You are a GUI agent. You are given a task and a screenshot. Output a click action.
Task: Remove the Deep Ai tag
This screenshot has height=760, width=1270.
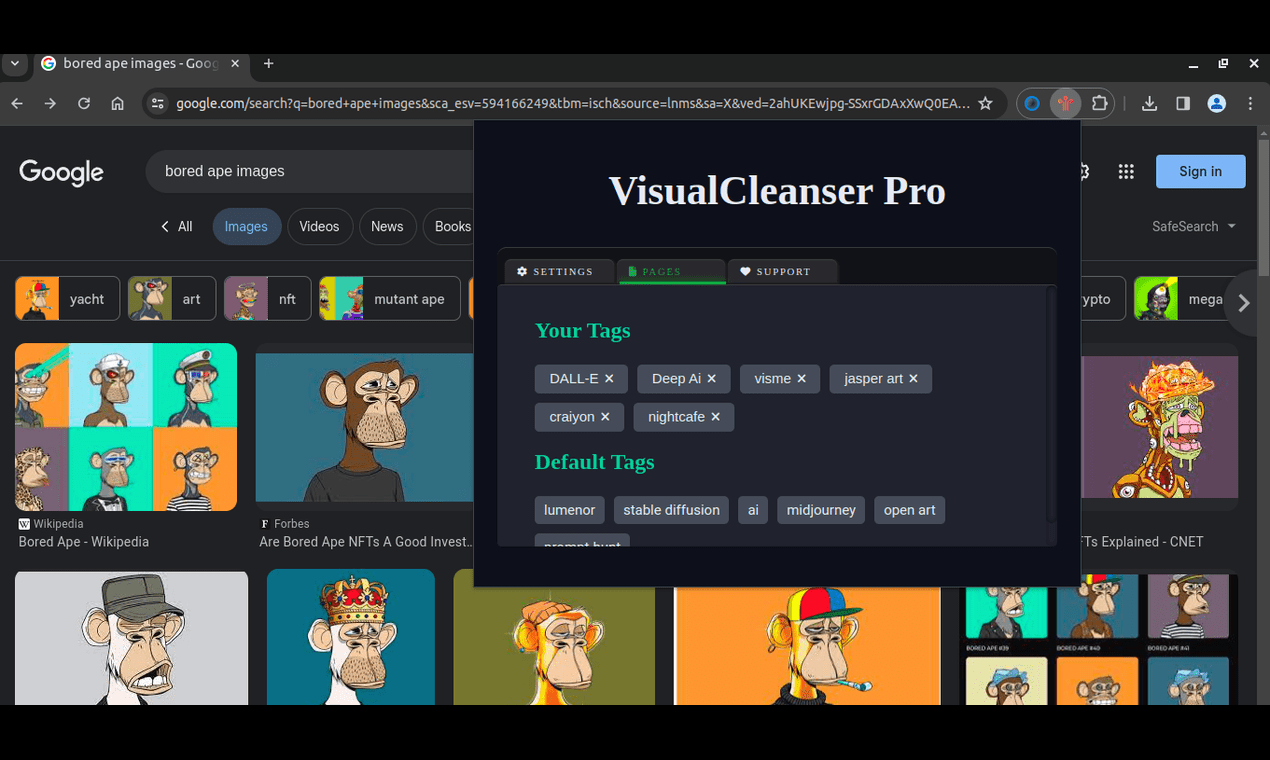point(712,379)
